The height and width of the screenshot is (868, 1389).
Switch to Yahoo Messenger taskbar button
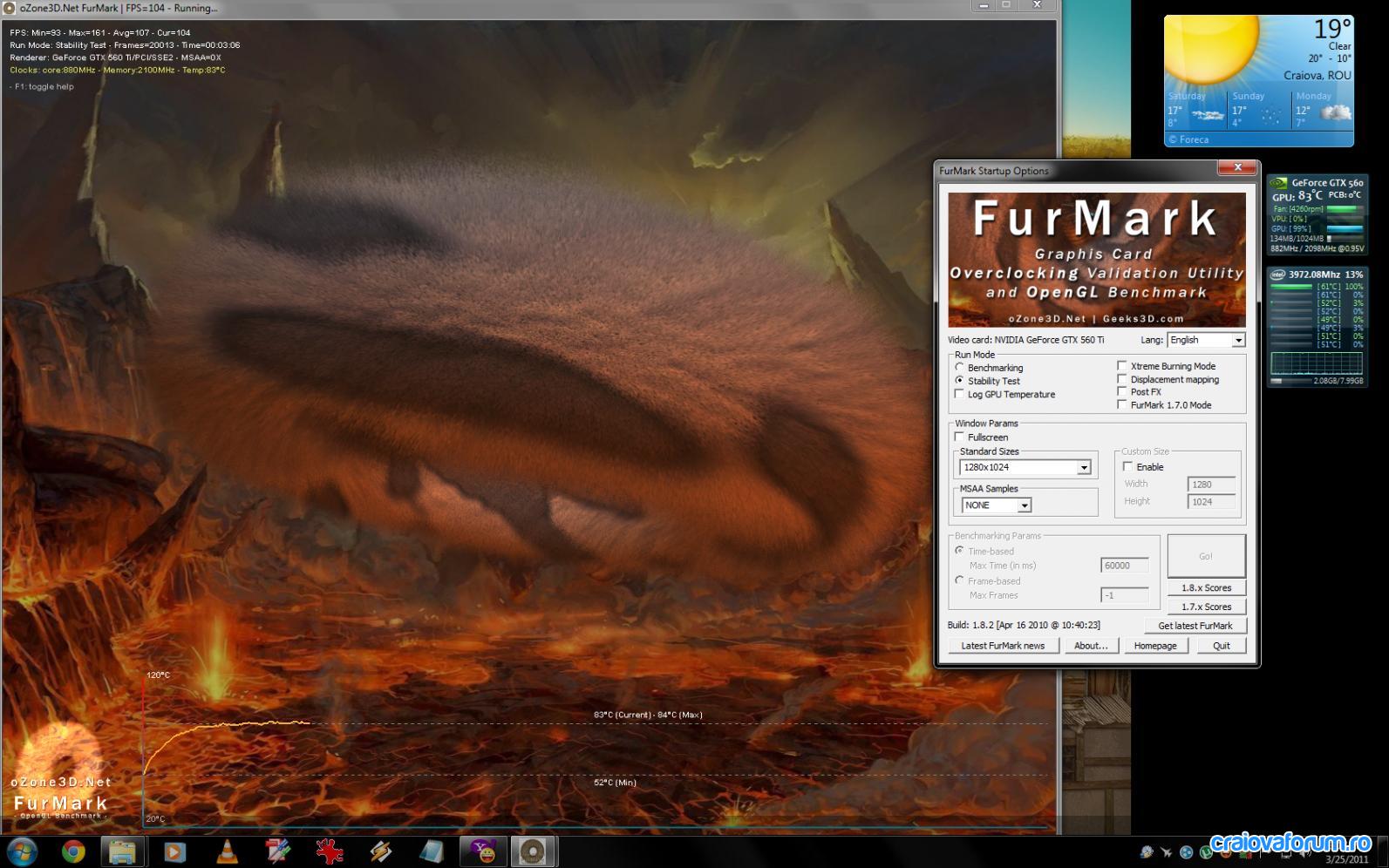tap(484, 851)
